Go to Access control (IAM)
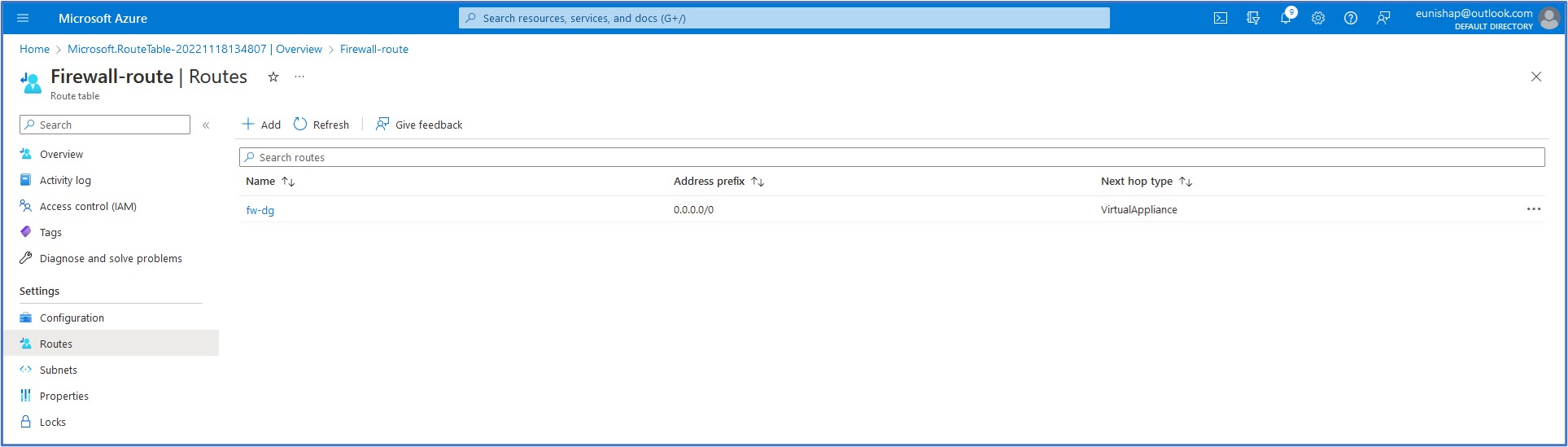The width and height of the screenshot is (1568, 447). click(x=88, y=206)
